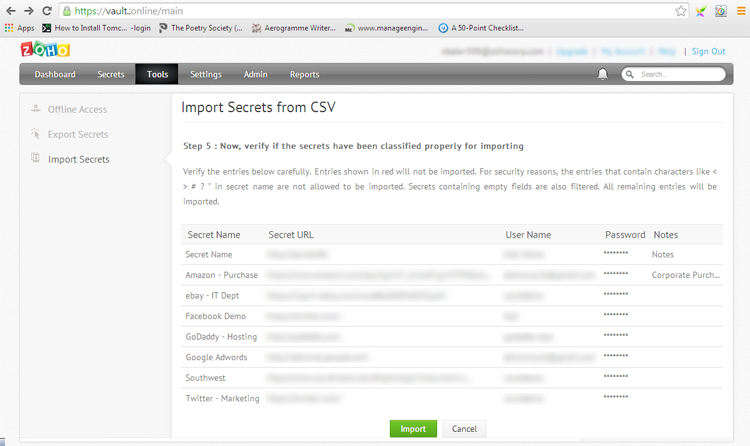750x446 pixels.
Task: Open the Dashboard tab
Action: (x=55, y=74)
